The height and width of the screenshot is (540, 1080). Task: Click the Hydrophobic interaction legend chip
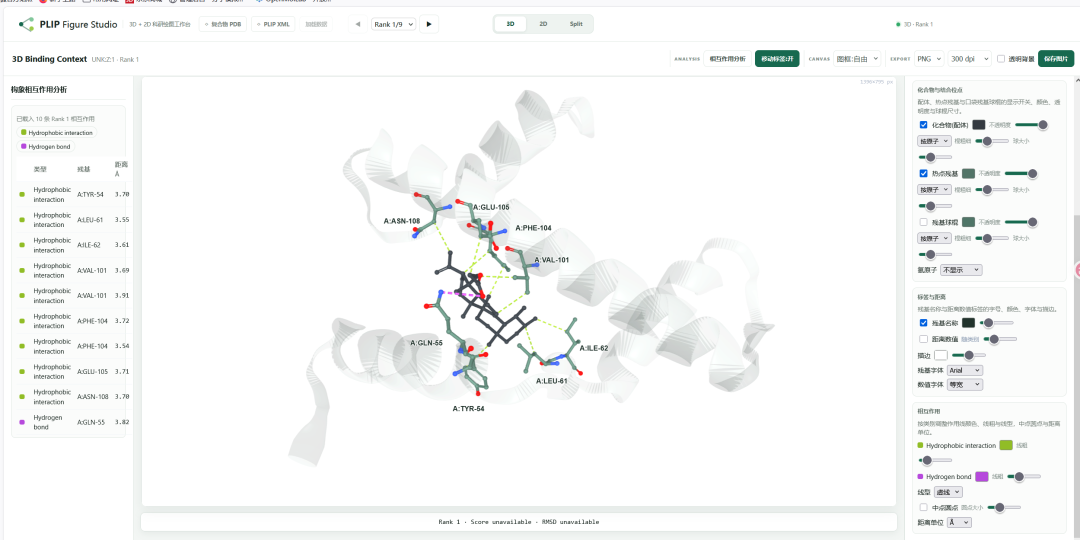click(x=58, y=132)
